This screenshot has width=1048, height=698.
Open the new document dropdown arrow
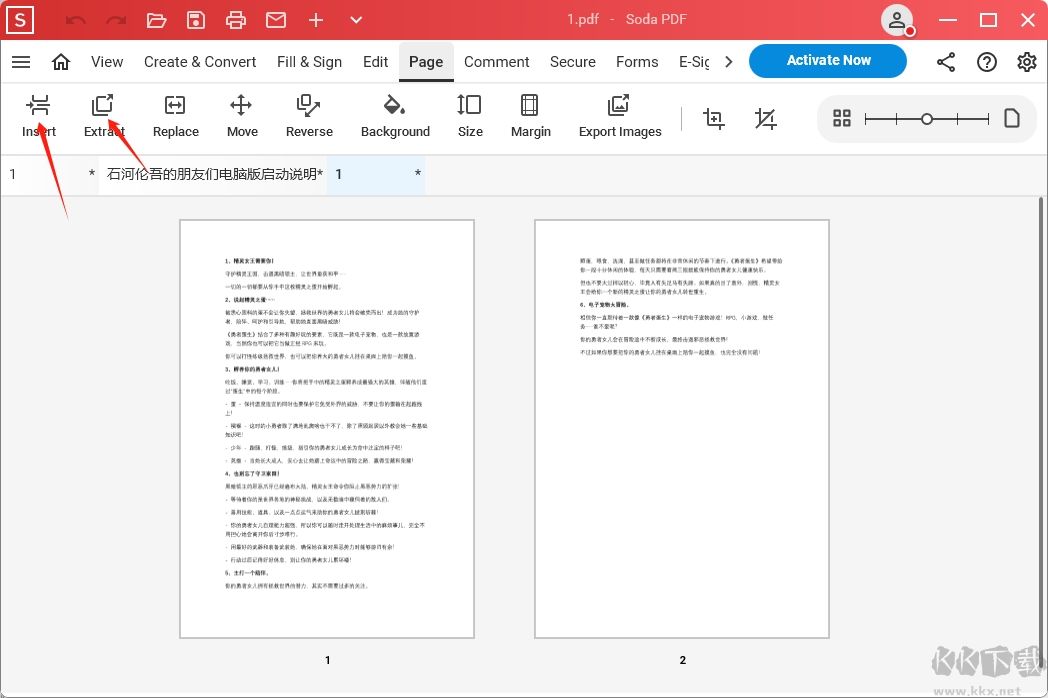pyautogui.click(x=356, y=19)
